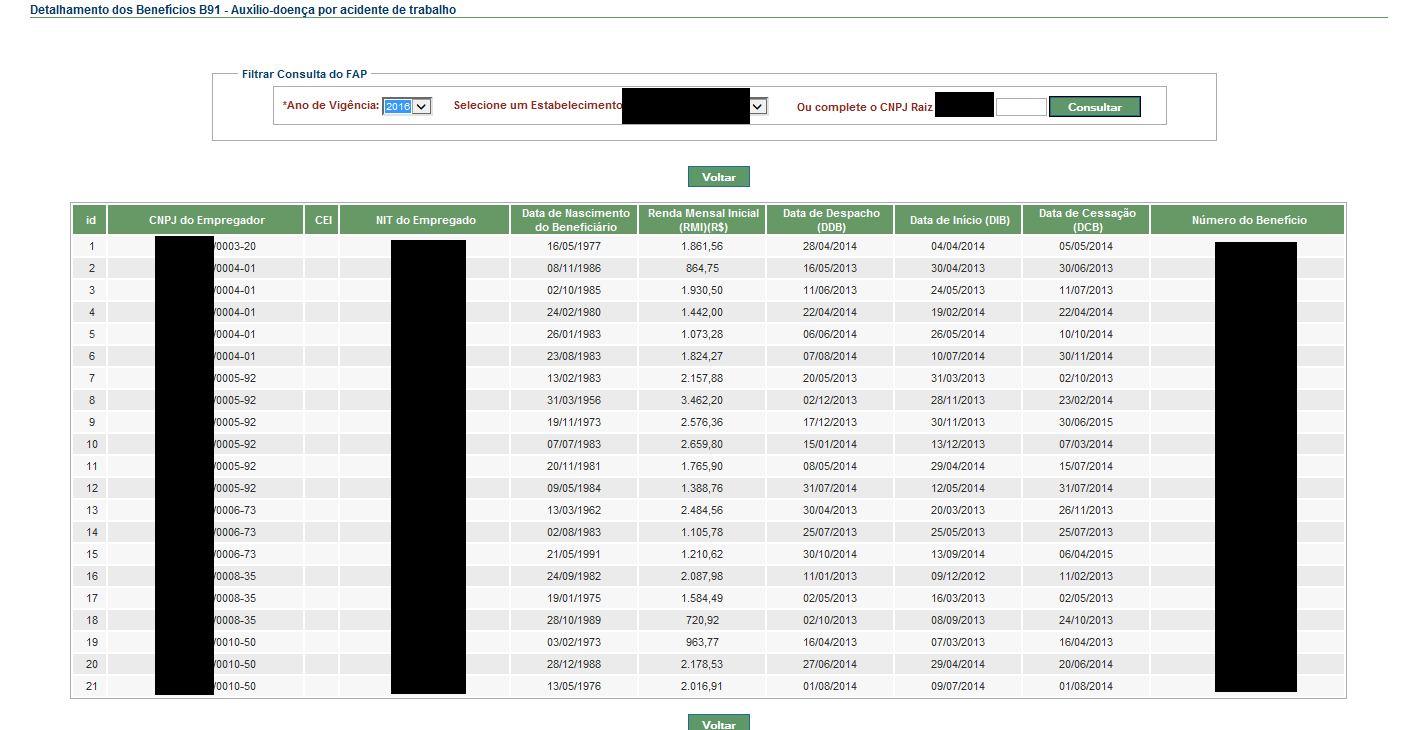Select birth date 16/05/1977 cell
Image resolution: width=1417 pixels, height=730 pixels.
(x=574, y=246)
